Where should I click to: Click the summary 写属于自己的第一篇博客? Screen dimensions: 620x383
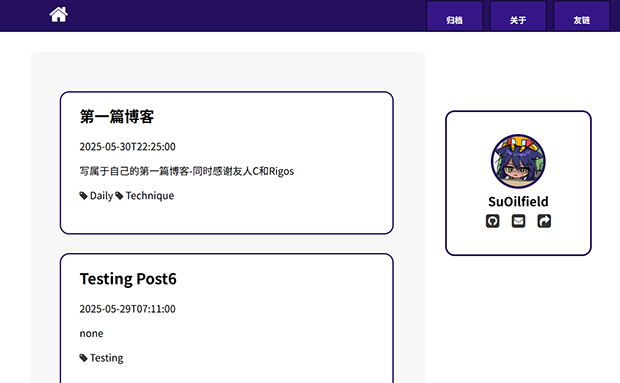pyautogui.click(x=187, y=171)
